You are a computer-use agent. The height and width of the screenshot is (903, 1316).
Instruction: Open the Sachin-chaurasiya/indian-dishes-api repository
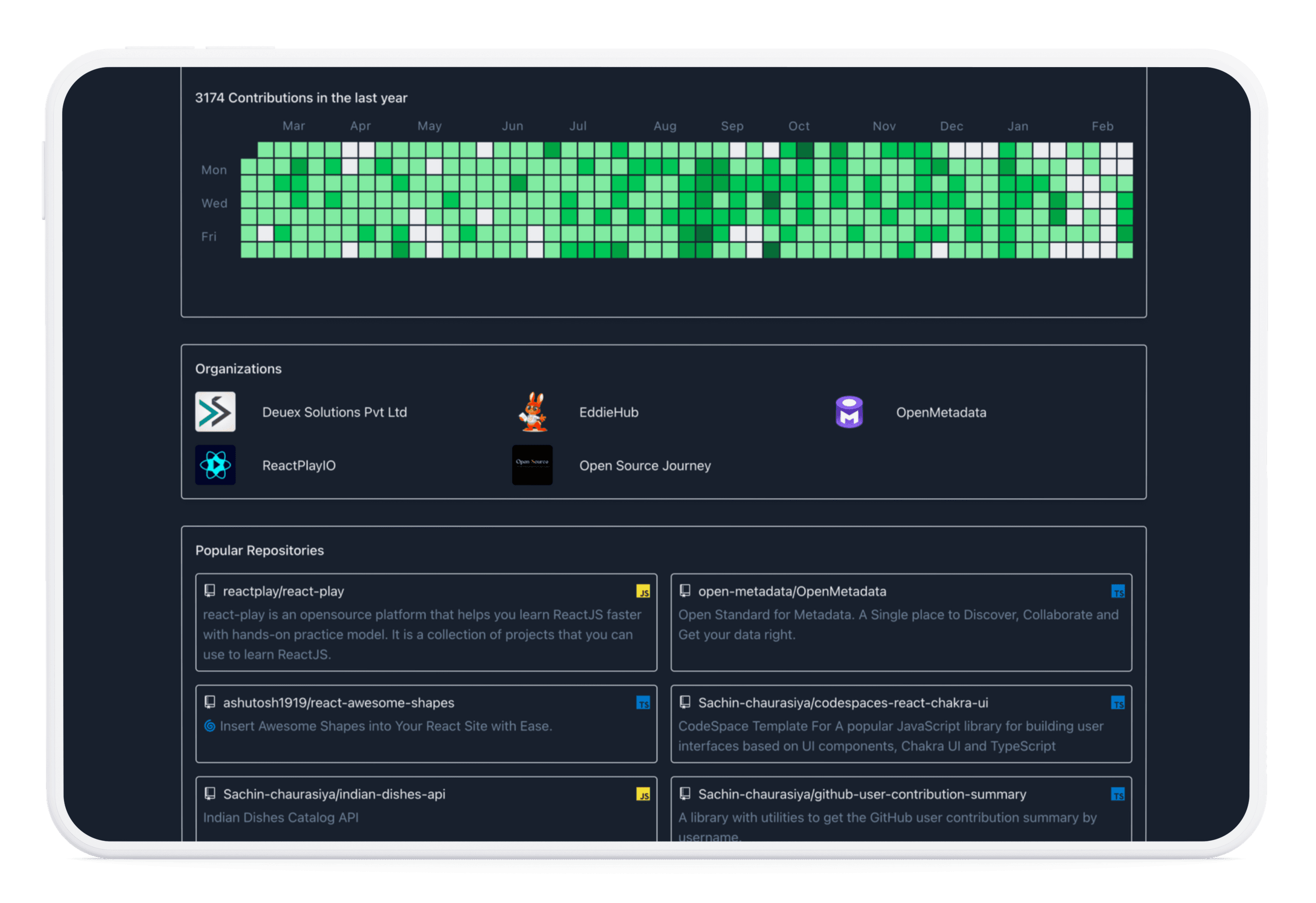pyautogui.click(x=334, y=794)
